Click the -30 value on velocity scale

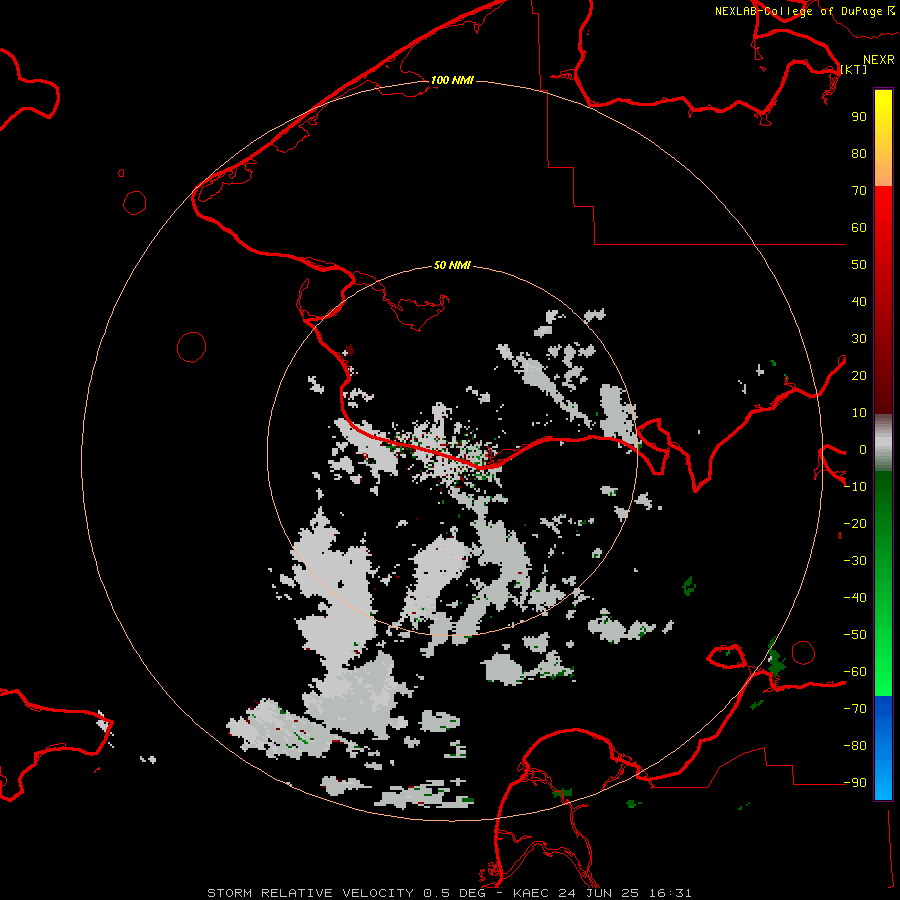click(855, 561)
